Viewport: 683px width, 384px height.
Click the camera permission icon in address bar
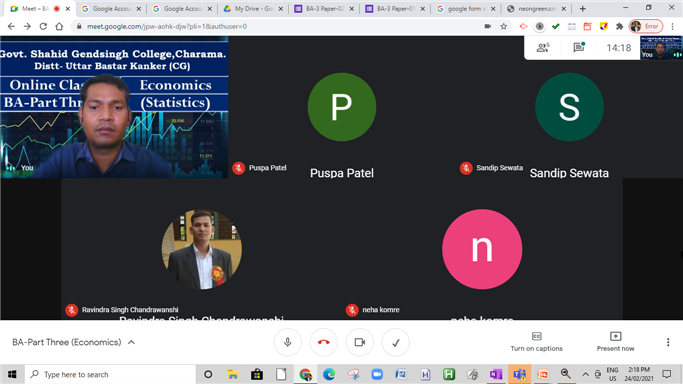pyautogui.click(x=487, y=27)
